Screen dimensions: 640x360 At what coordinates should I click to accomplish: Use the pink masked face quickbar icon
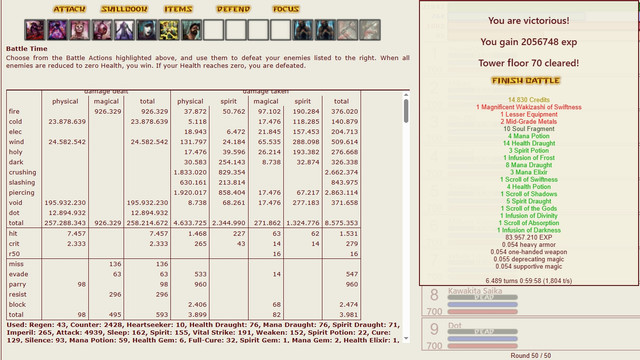[x=80, y=30]
